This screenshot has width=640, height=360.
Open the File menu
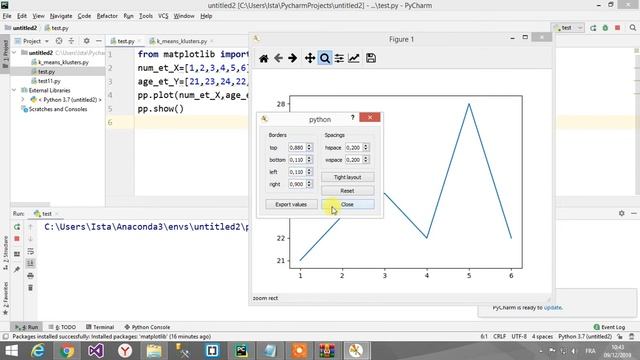pyautogui.click(x=7, y=16)
